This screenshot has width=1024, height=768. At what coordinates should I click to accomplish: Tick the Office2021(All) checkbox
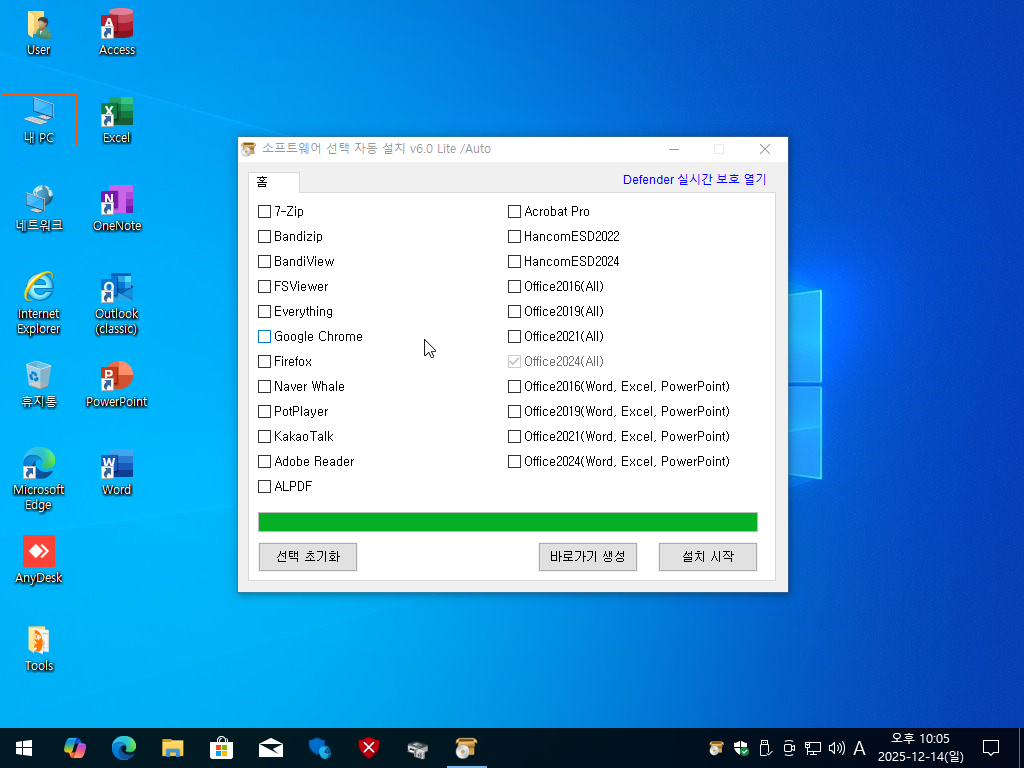click(514, 336)
